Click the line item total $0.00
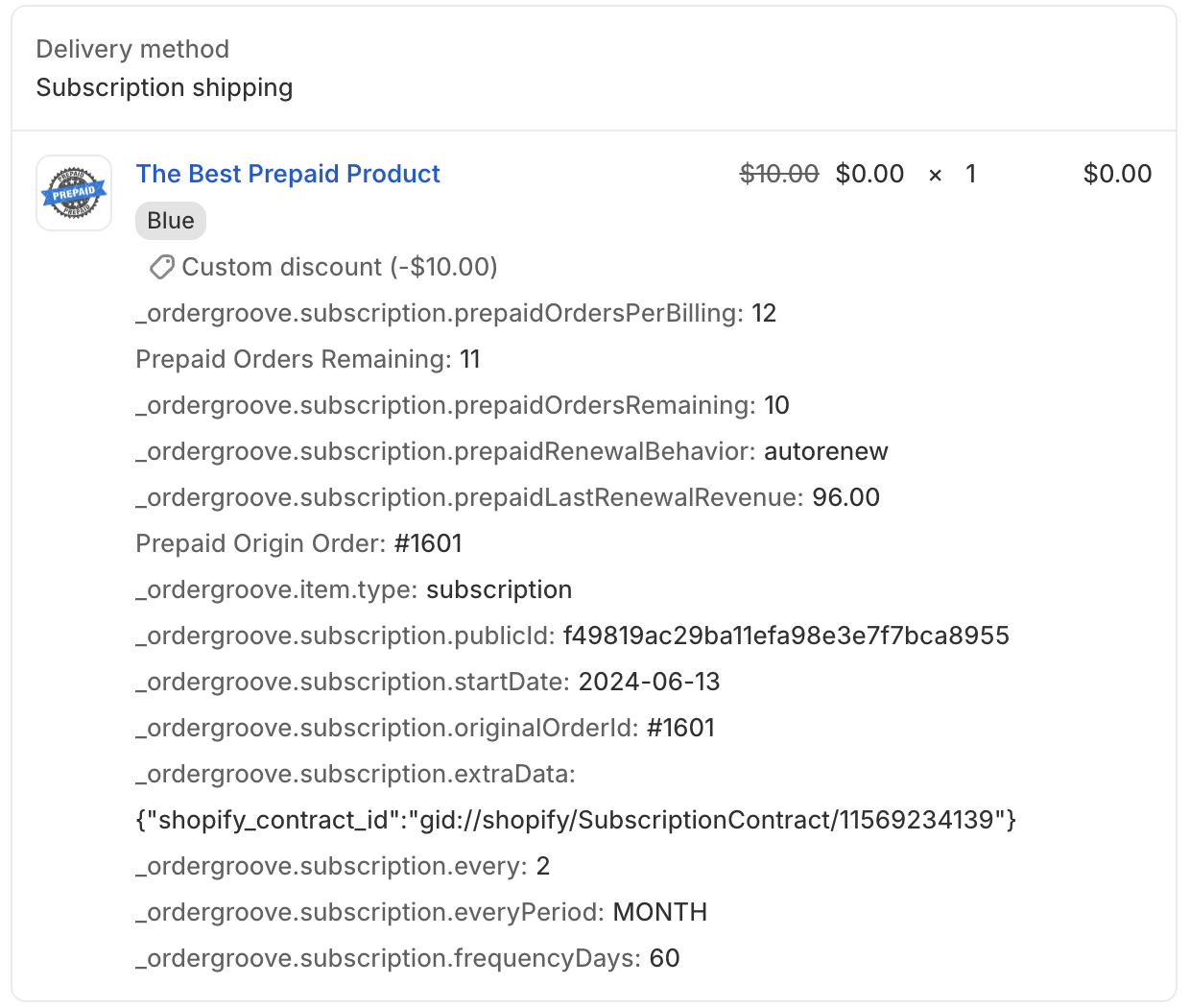Image resolution: width=1190 pixels, height=1008 pixels. point(1117,174)
